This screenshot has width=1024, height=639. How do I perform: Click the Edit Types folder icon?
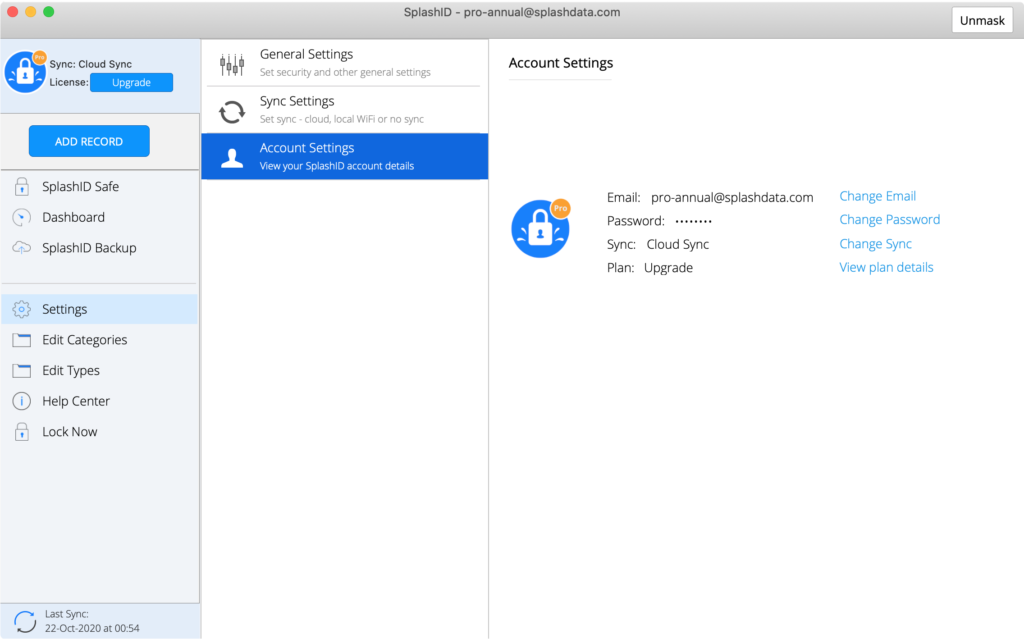click(21, 371)
